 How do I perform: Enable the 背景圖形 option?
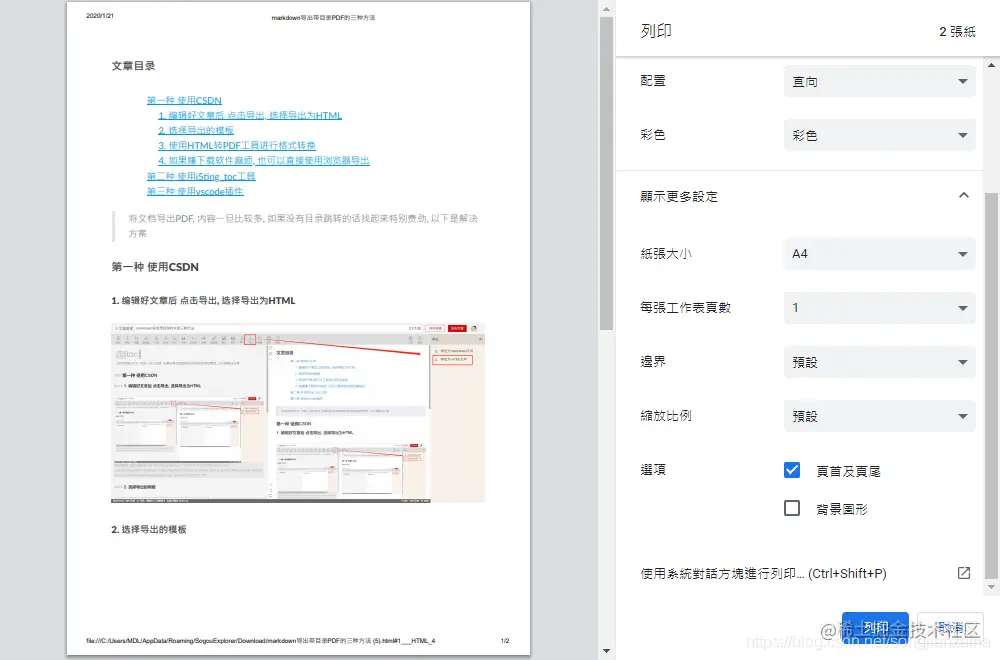(x=792, y=508)
